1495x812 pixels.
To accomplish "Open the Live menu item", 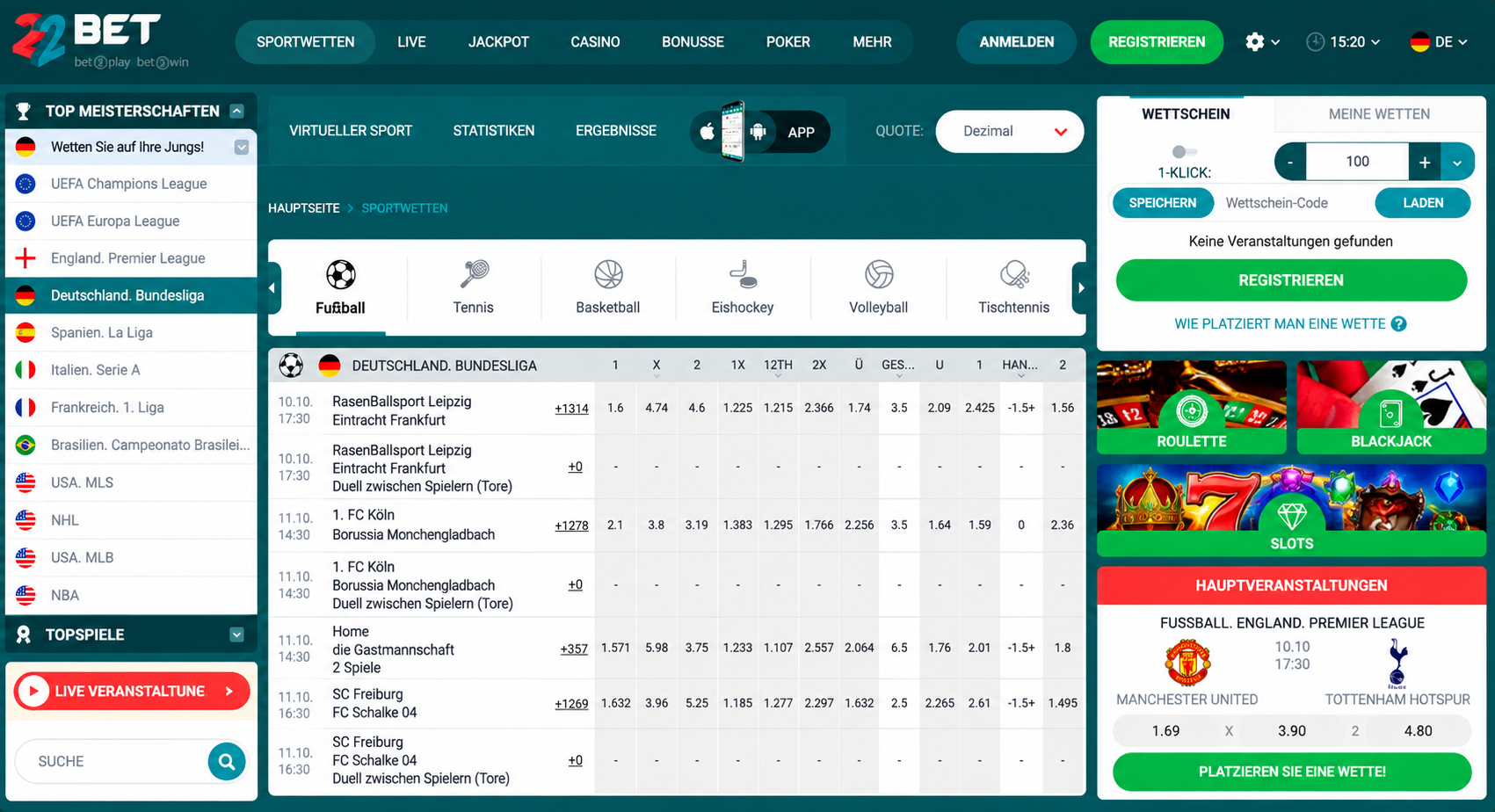I will 411,41.
